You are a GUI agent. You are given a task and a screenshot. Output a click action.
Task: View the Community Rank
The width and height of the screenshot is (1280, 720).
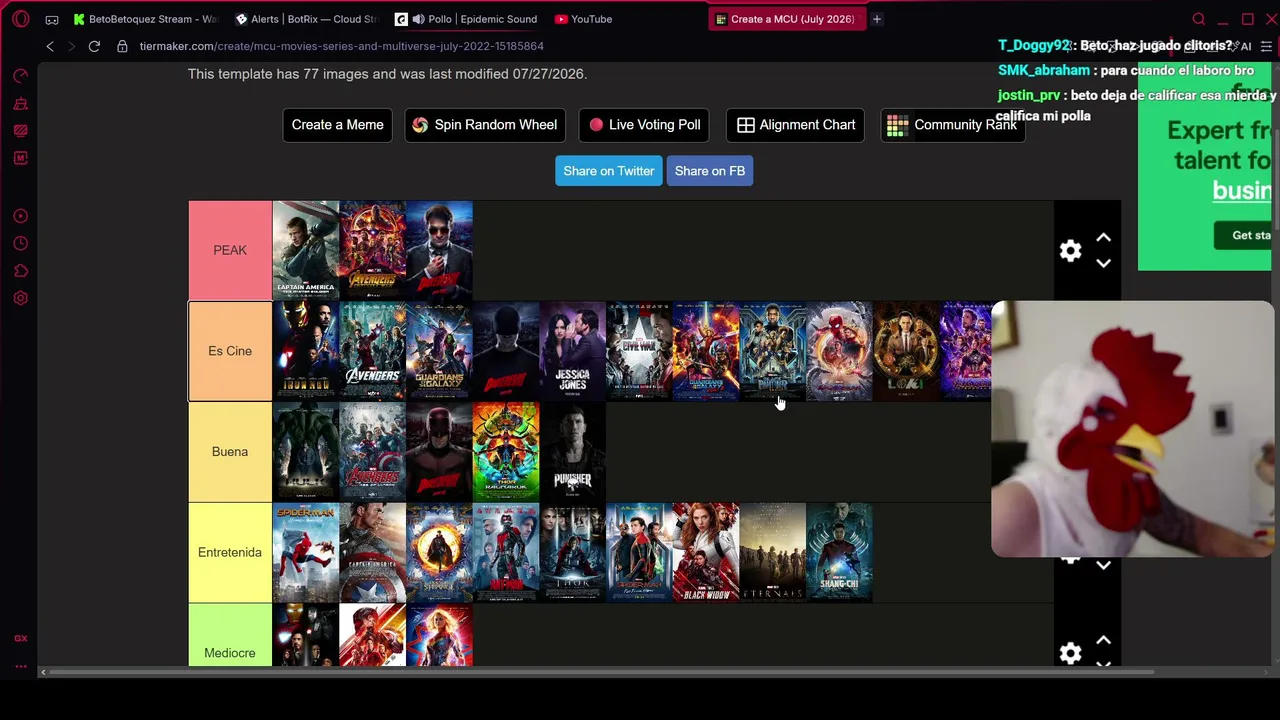tap(953, 125)
